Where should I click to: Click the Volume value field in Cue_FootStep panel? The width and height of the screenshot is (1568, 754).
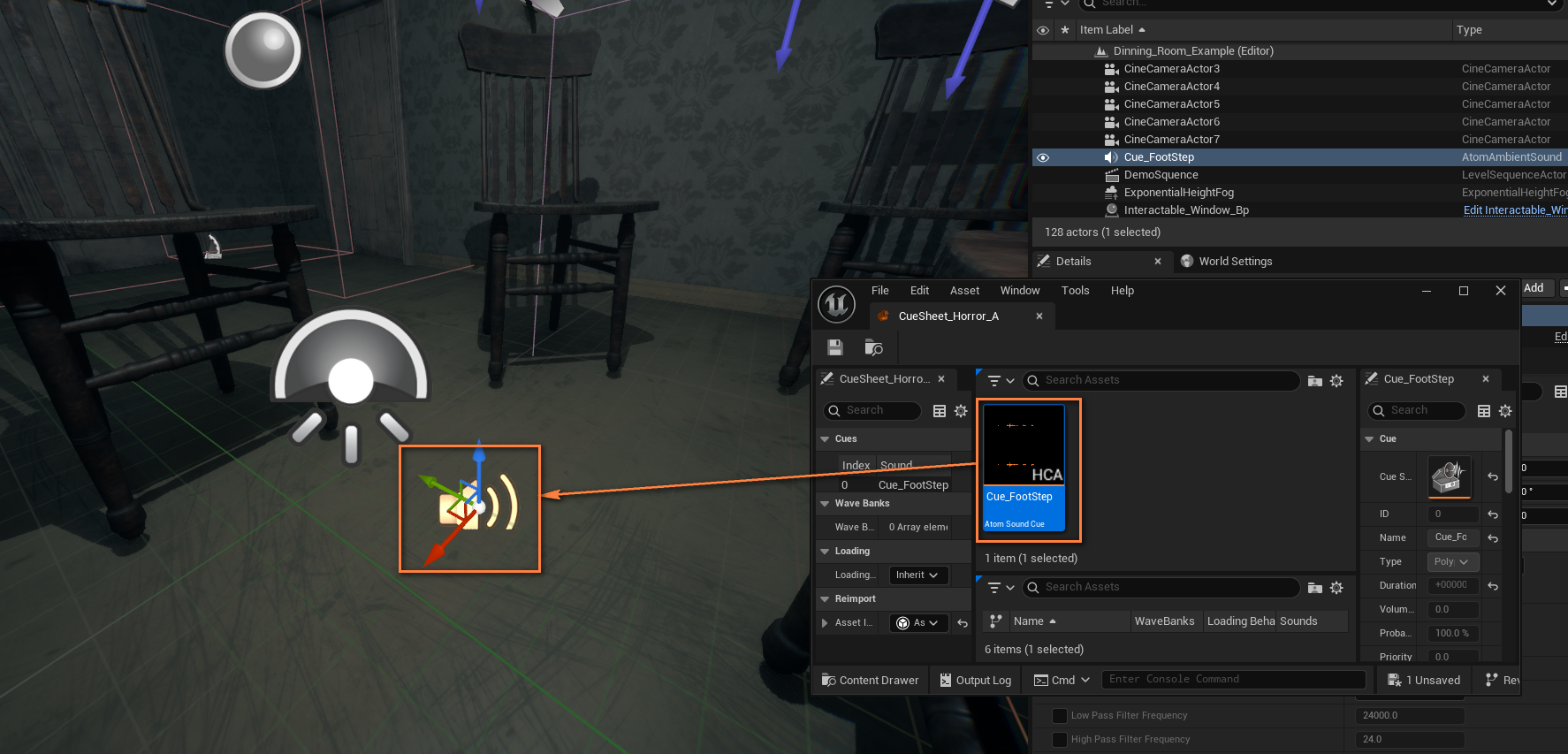tap(1453, 610)
